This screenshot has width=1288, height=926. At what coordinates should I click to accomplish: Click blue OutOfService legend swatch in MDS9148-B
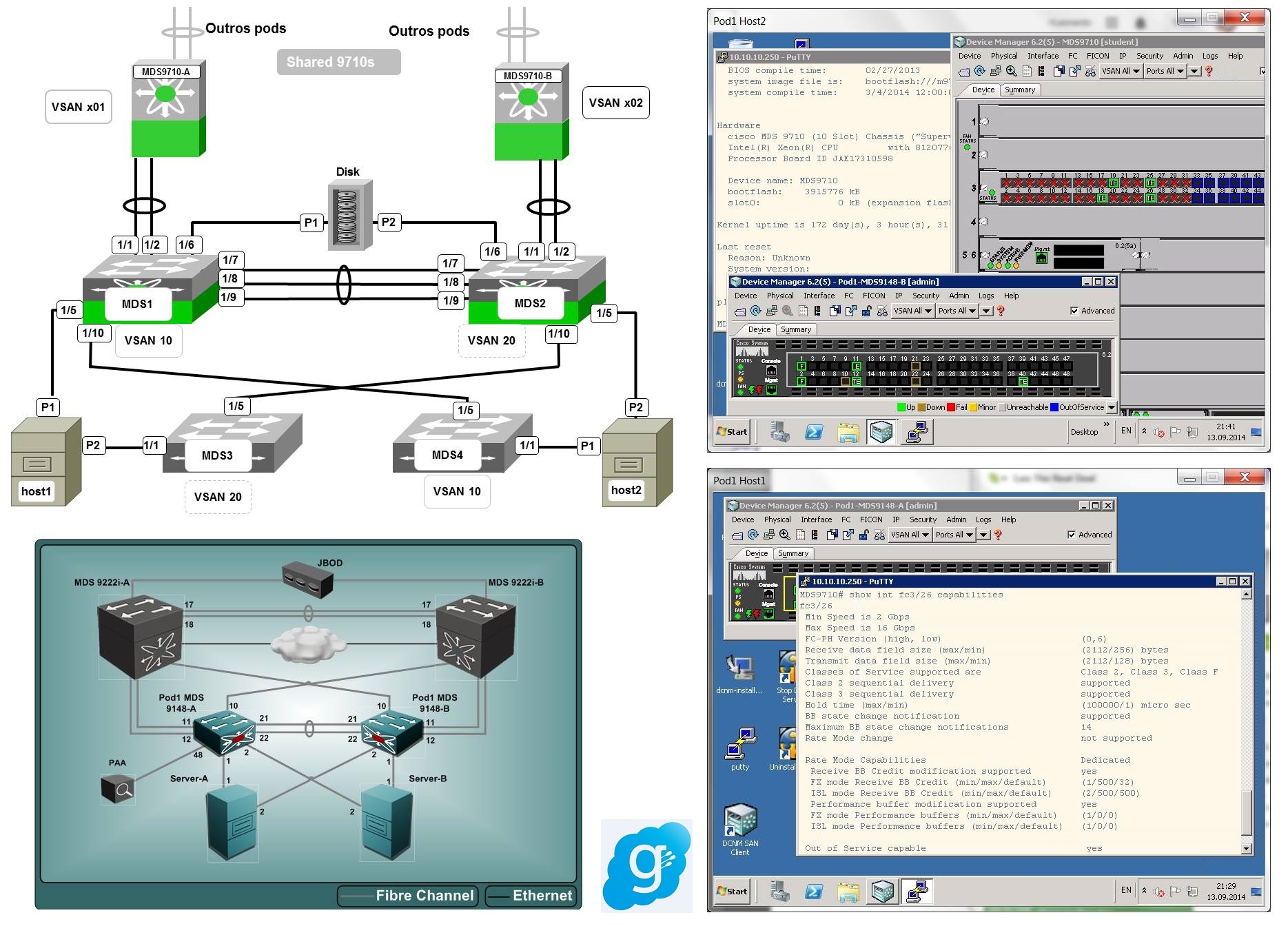[x=1054, y=407]
